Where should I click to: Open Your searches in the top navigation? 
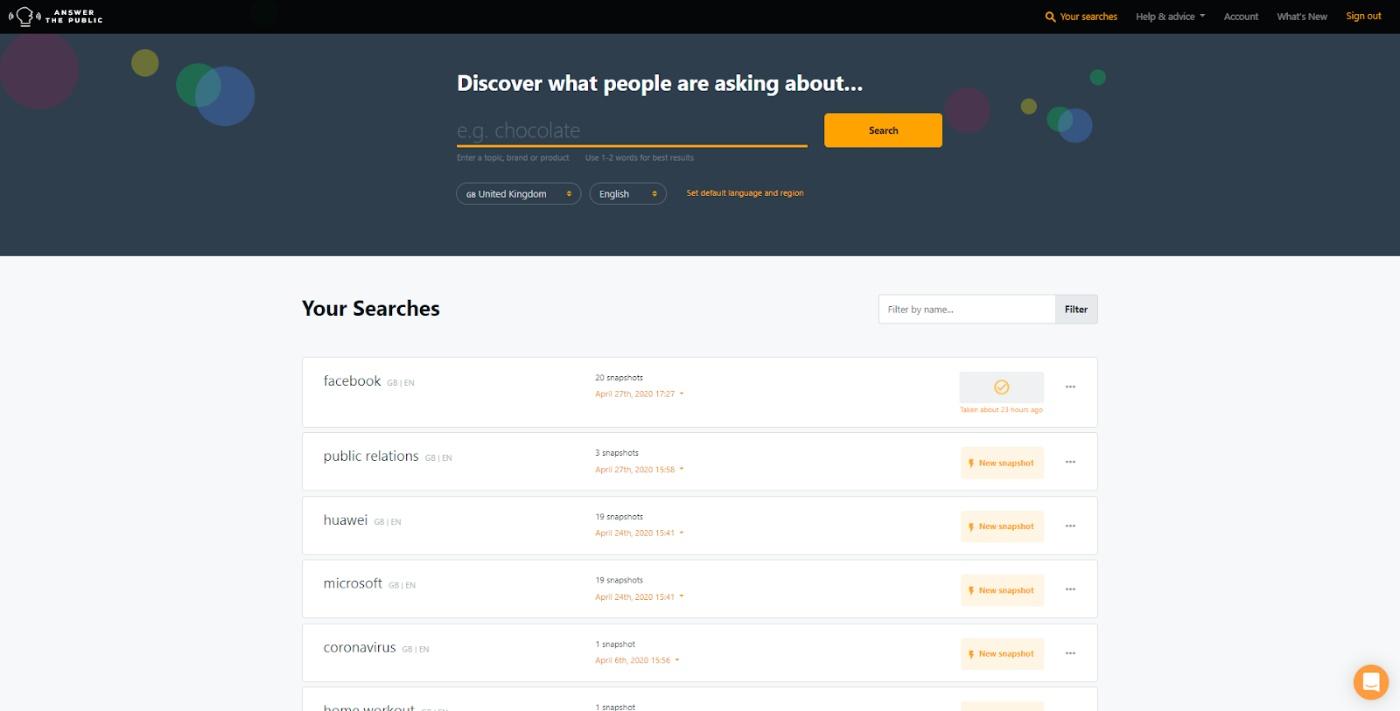[x=1081, y=17]
